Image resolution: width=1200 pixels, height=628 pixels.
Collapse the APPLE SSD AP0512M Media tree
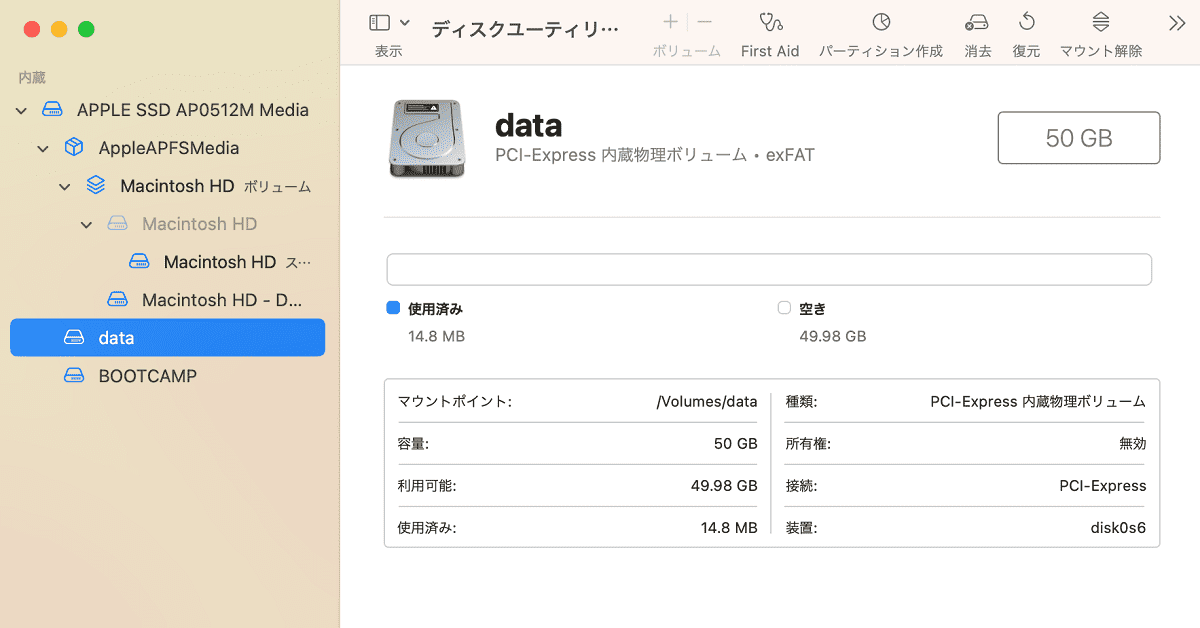(22, 110)
